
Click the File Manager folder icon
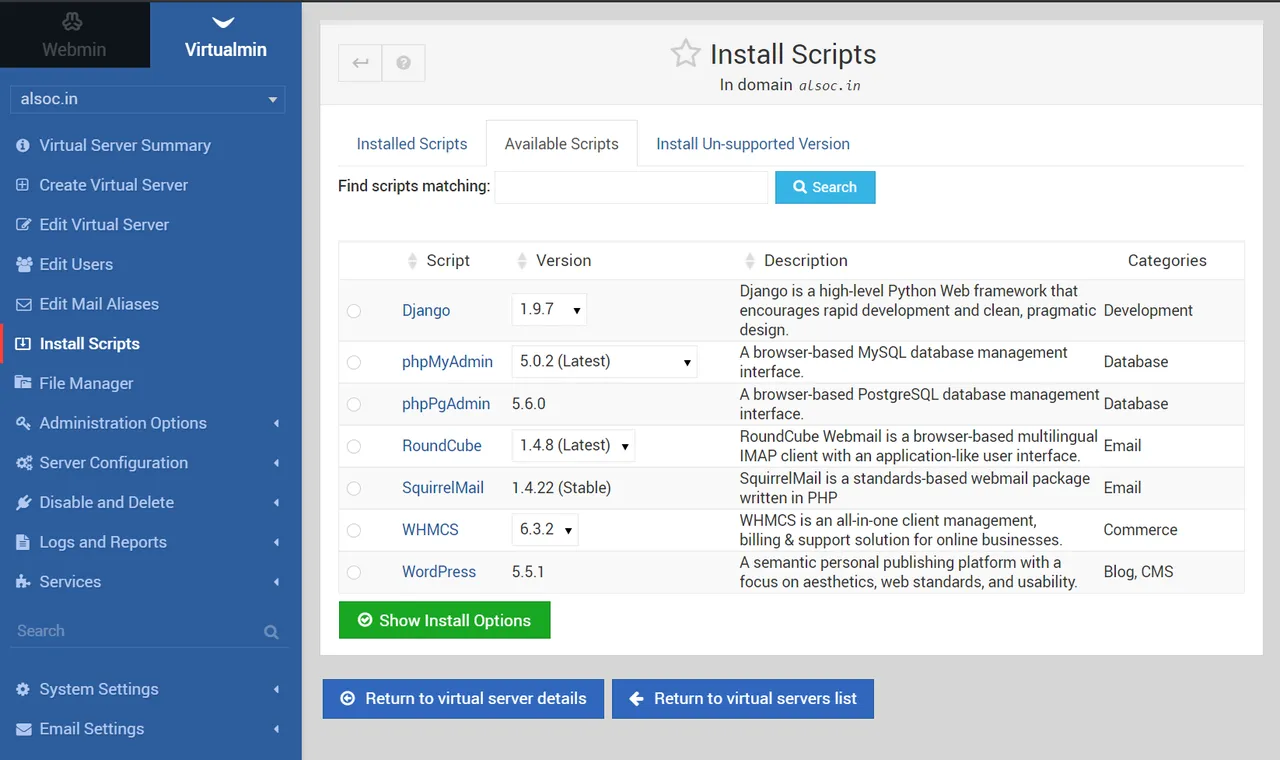23,383
